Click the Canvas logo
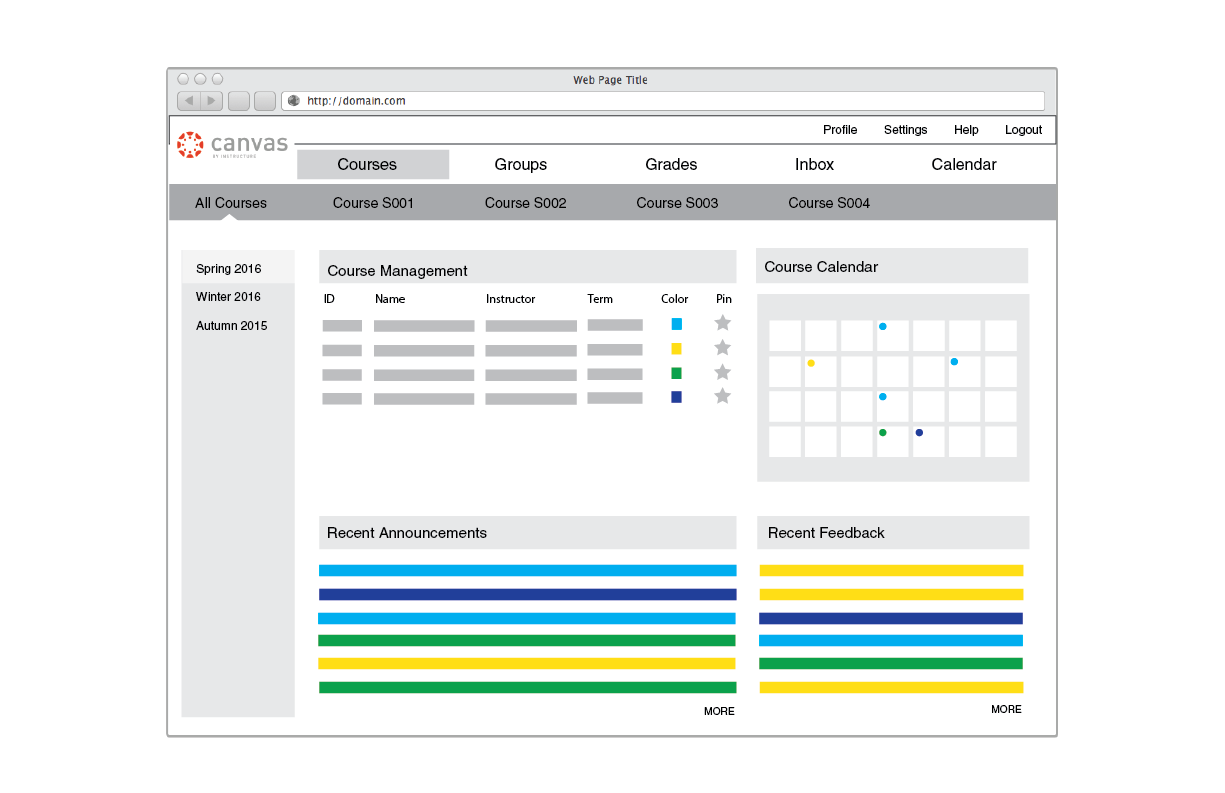The height and width of the screenshot is (793, 1225). 233,145
